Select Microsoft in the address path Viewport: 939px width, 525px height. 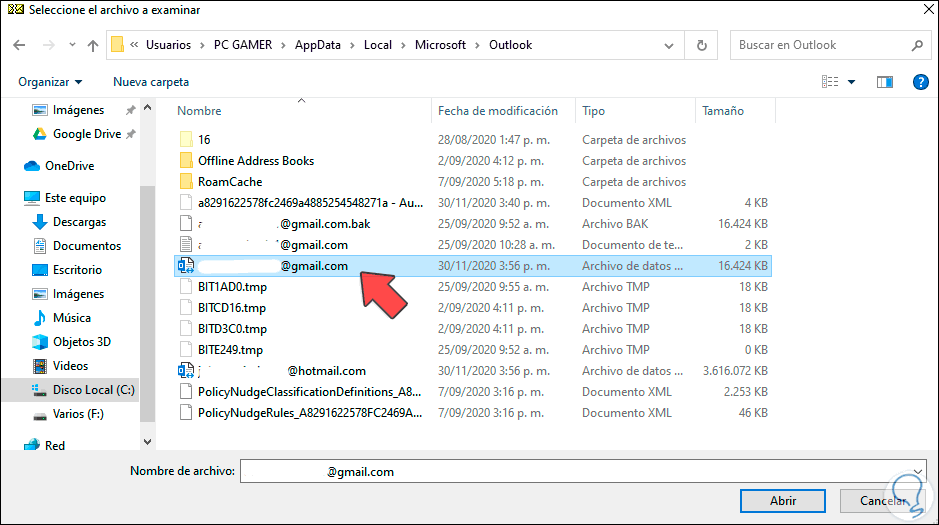point(440,45)
